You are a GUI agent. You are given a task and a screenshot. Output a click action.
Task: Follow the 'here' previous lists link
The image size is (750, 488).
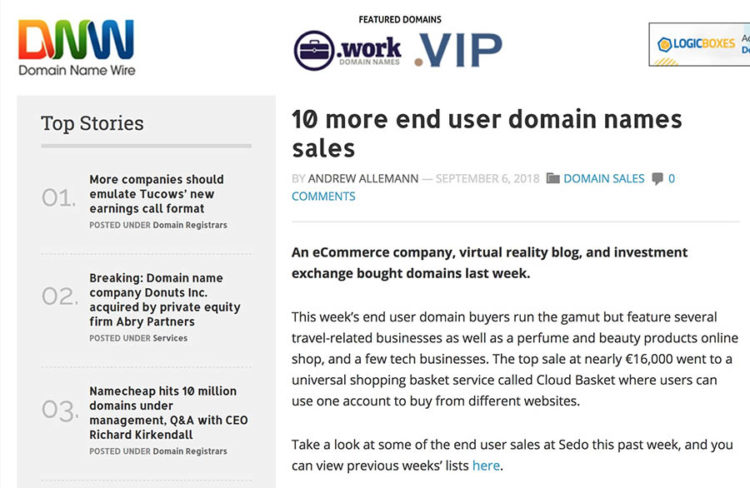point(486,465)
